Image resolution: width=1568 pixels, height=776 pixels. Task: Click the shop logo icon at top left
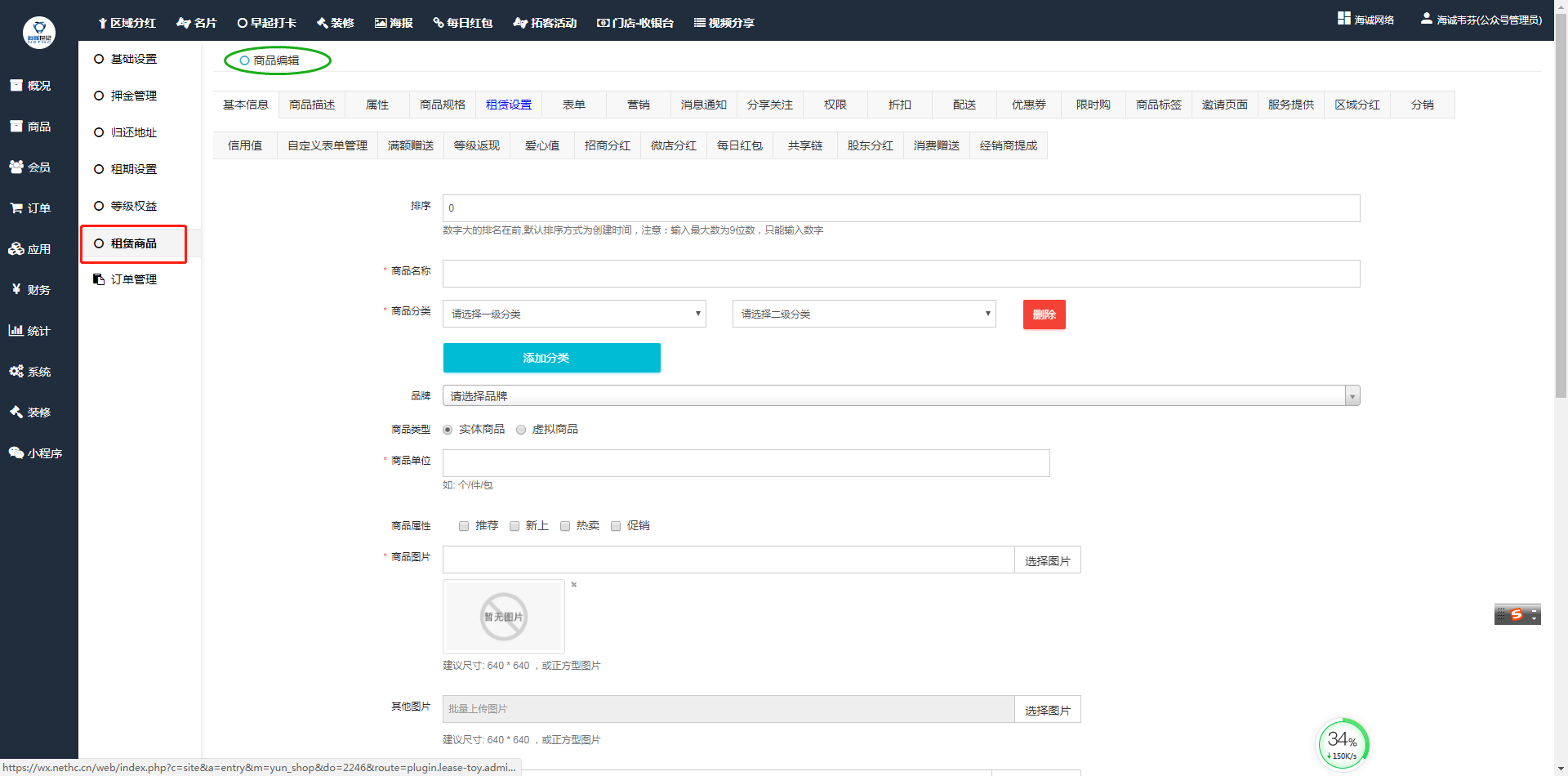(x=38, y=33)
